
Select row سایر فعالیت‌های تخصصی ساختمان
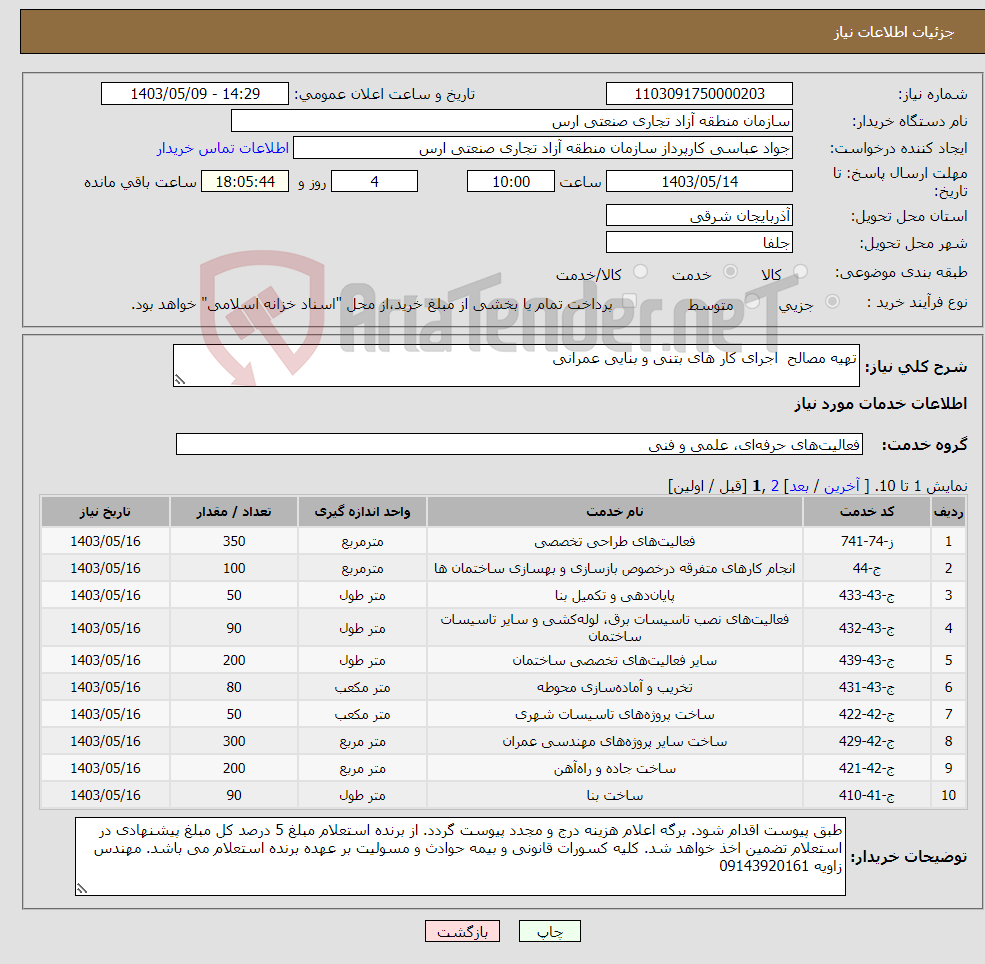503,660
